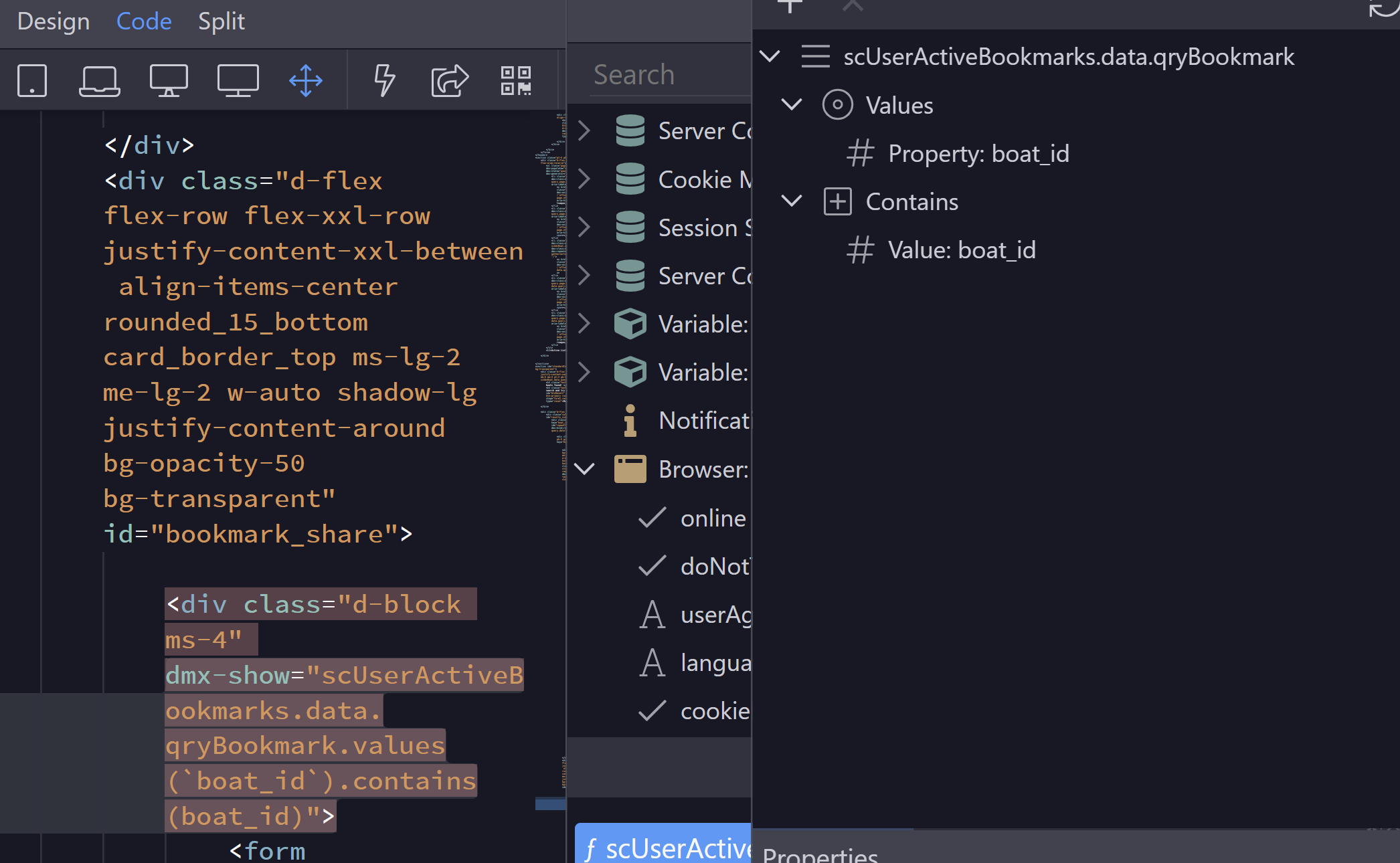1400x863 pixels.
Task: Collapse the Values section chevron
Action: [x=792, y=104]
